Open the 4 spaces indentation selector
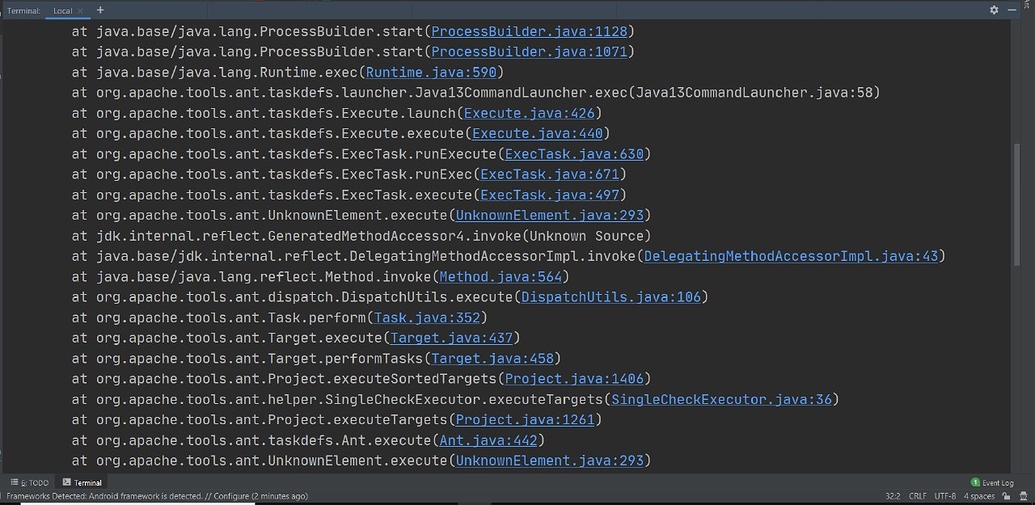Screen dimensions: 1035x505 (979, 496)
